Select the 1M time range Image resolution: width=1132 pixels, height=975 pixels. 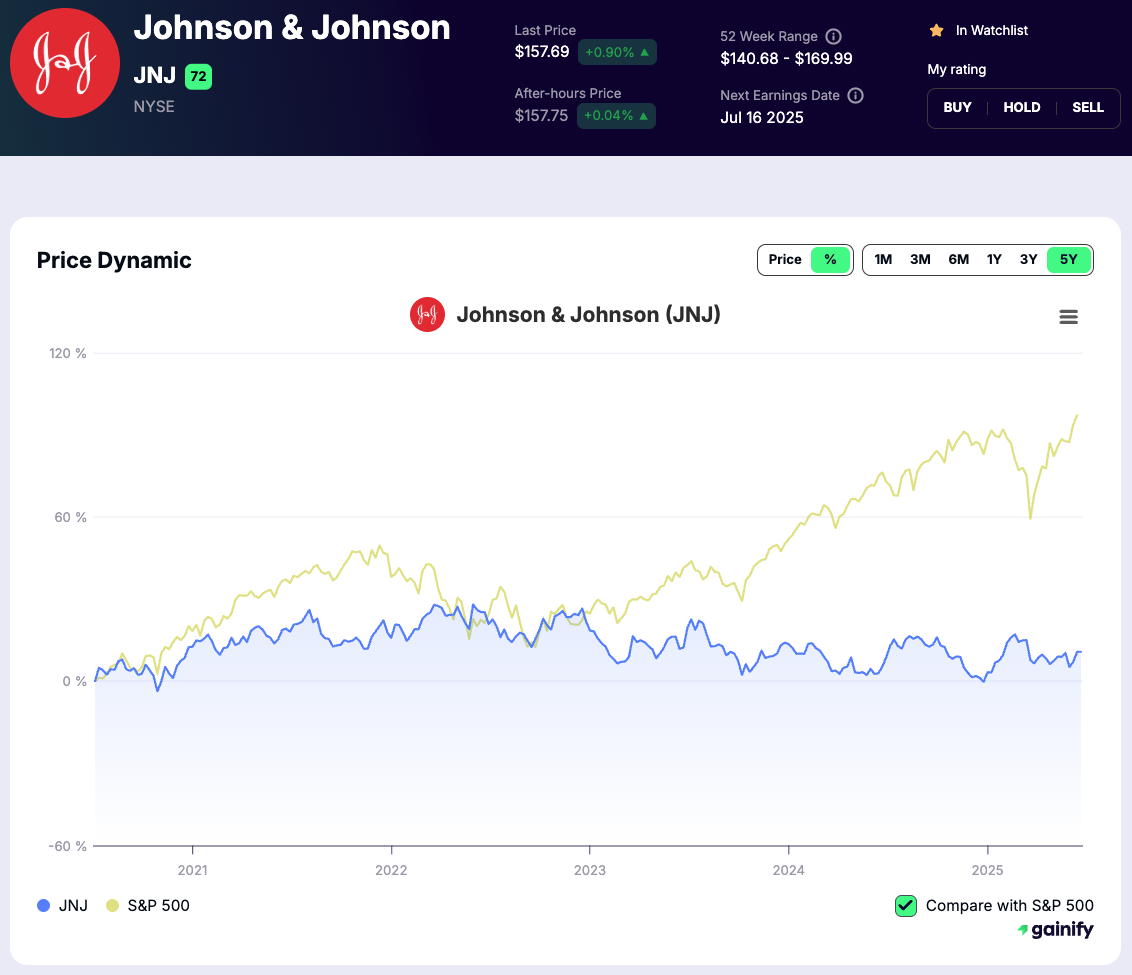click(x=883, y=260)
